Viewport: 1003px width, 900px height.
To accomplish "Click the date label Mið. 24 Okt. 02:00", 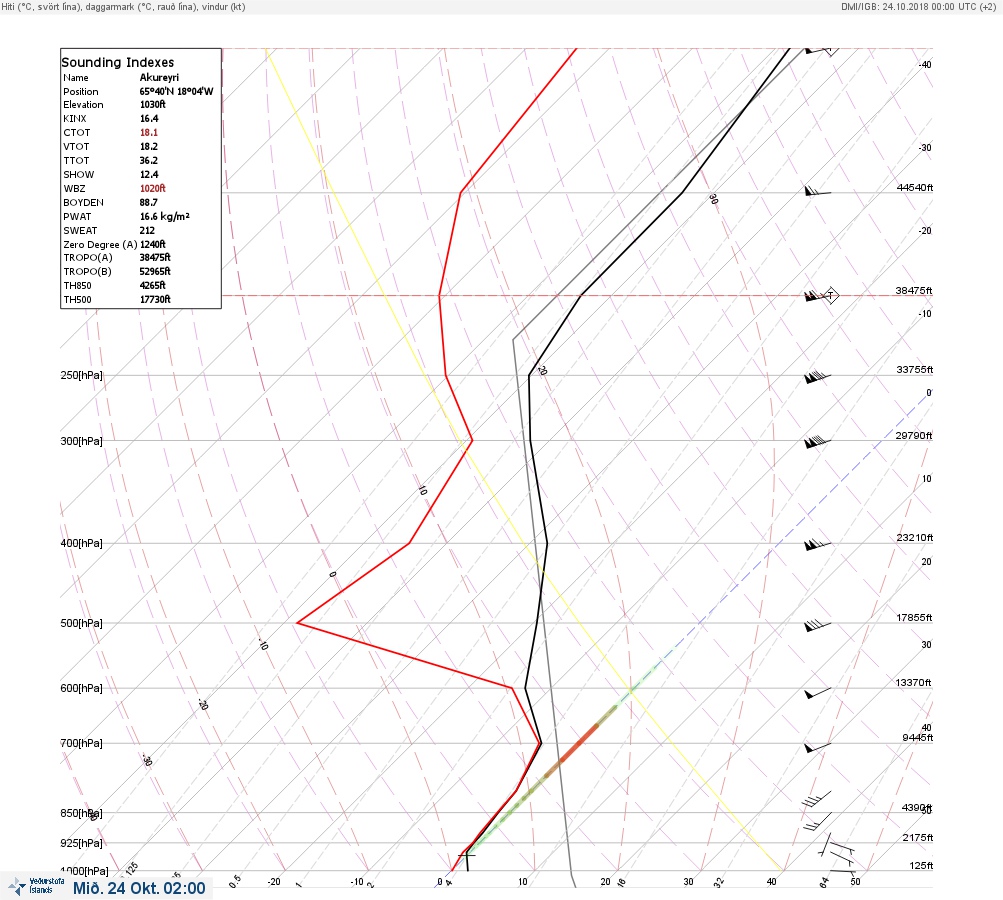I will point(139,888).
